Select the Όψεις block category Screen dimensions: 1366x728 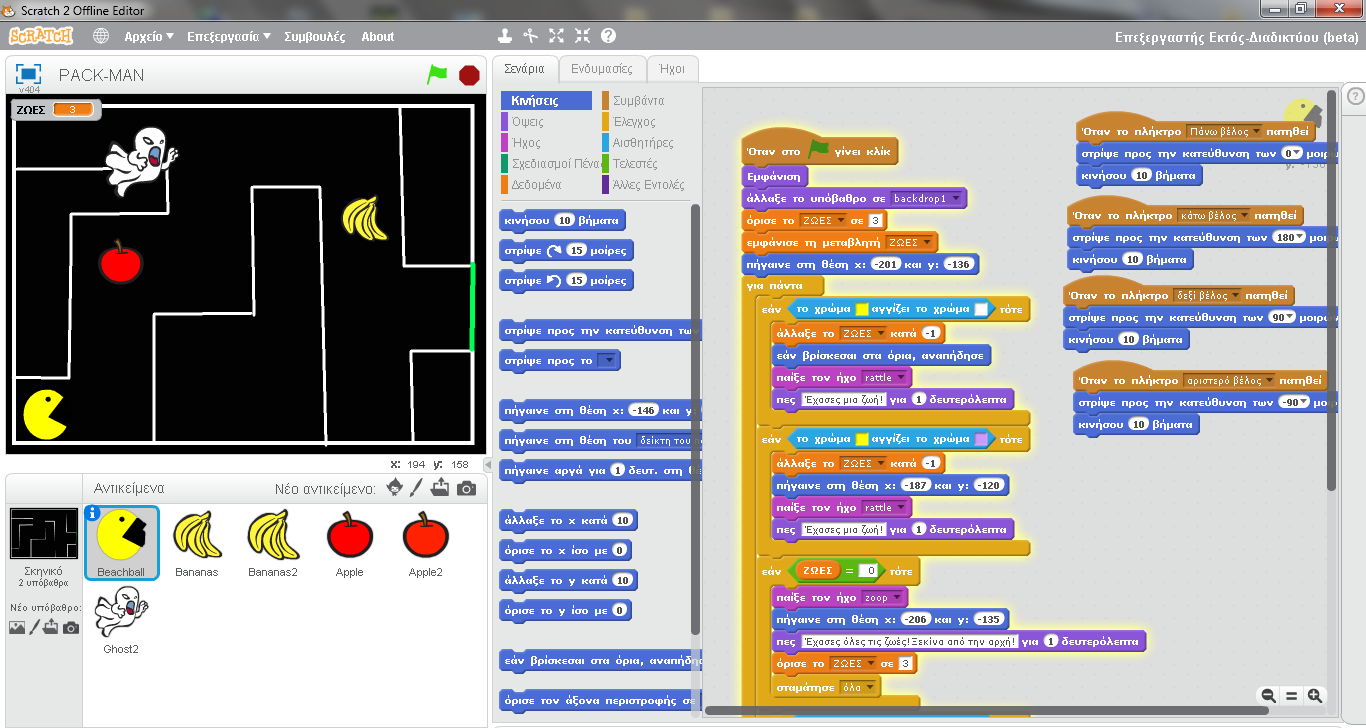(545, 122)
